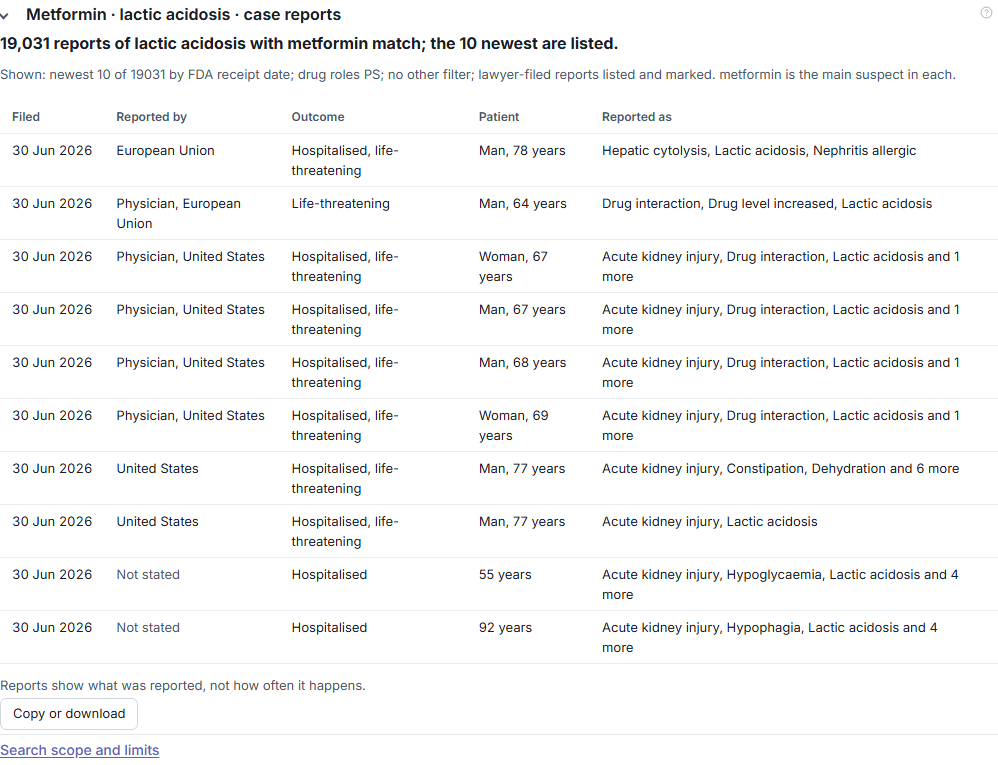This screenshot has height=765, width=998.
Task: Select the Man, 78 years report row
Action: tap(499, 160)
